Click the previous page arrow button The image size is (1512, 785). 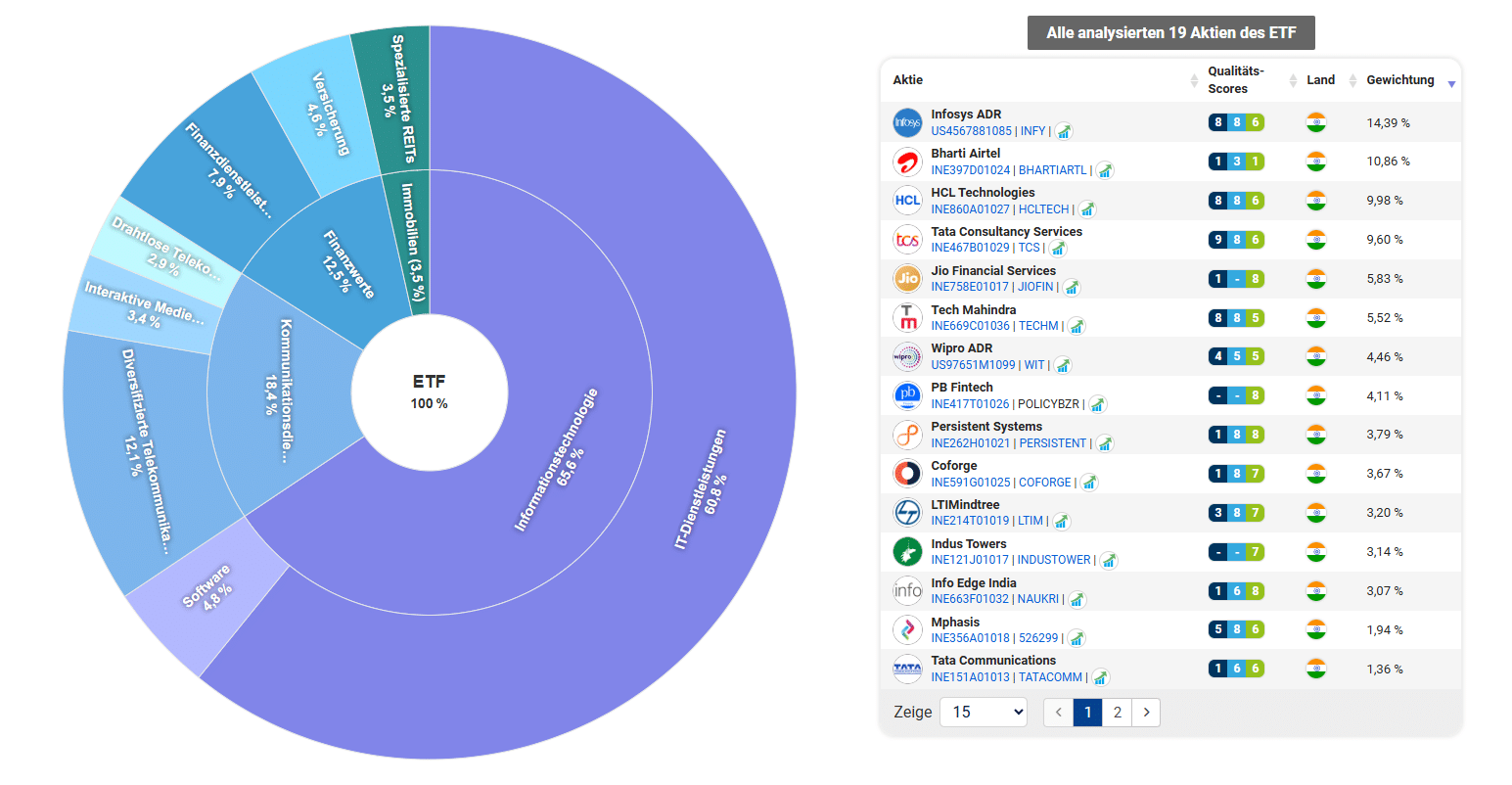[x=1059, y=712]
